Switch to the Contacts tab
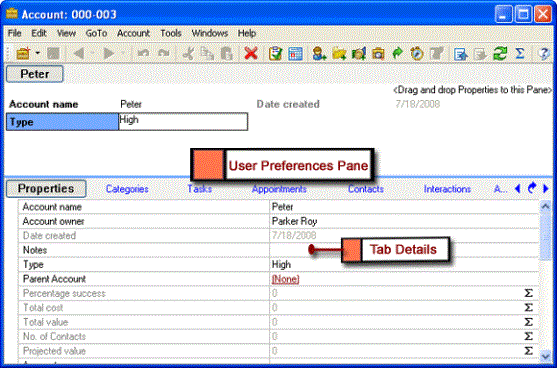The width and height of the screenshot is (557, 368). click(x=366, y=189)
